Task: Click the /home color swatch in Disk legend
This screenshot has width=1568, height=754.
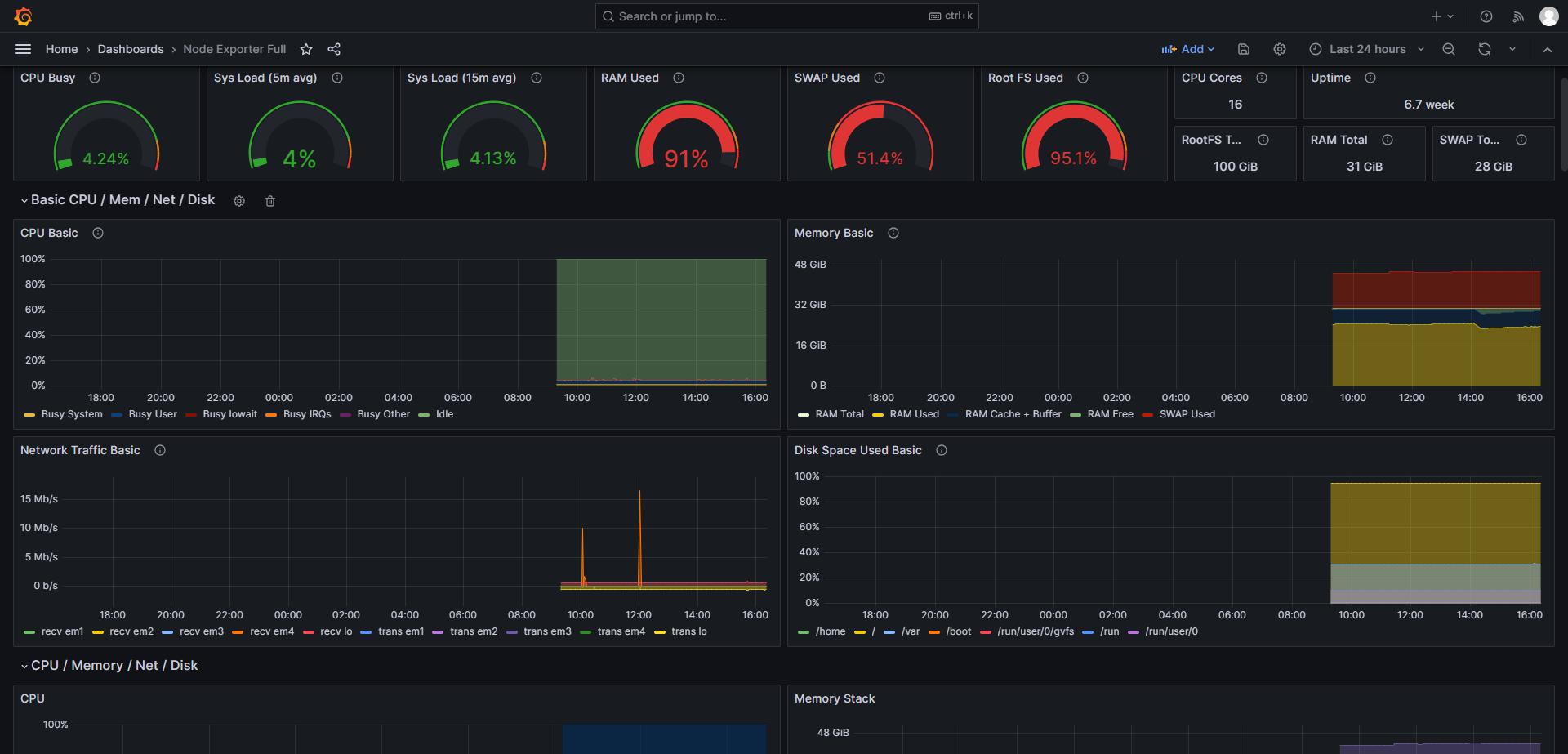Action: [x=804, y=632]
